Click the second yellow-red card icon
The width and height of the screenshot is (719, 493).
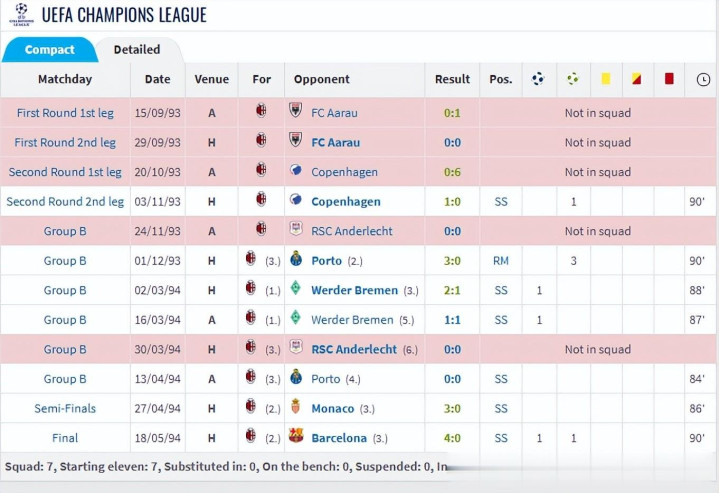pos(636,79)
